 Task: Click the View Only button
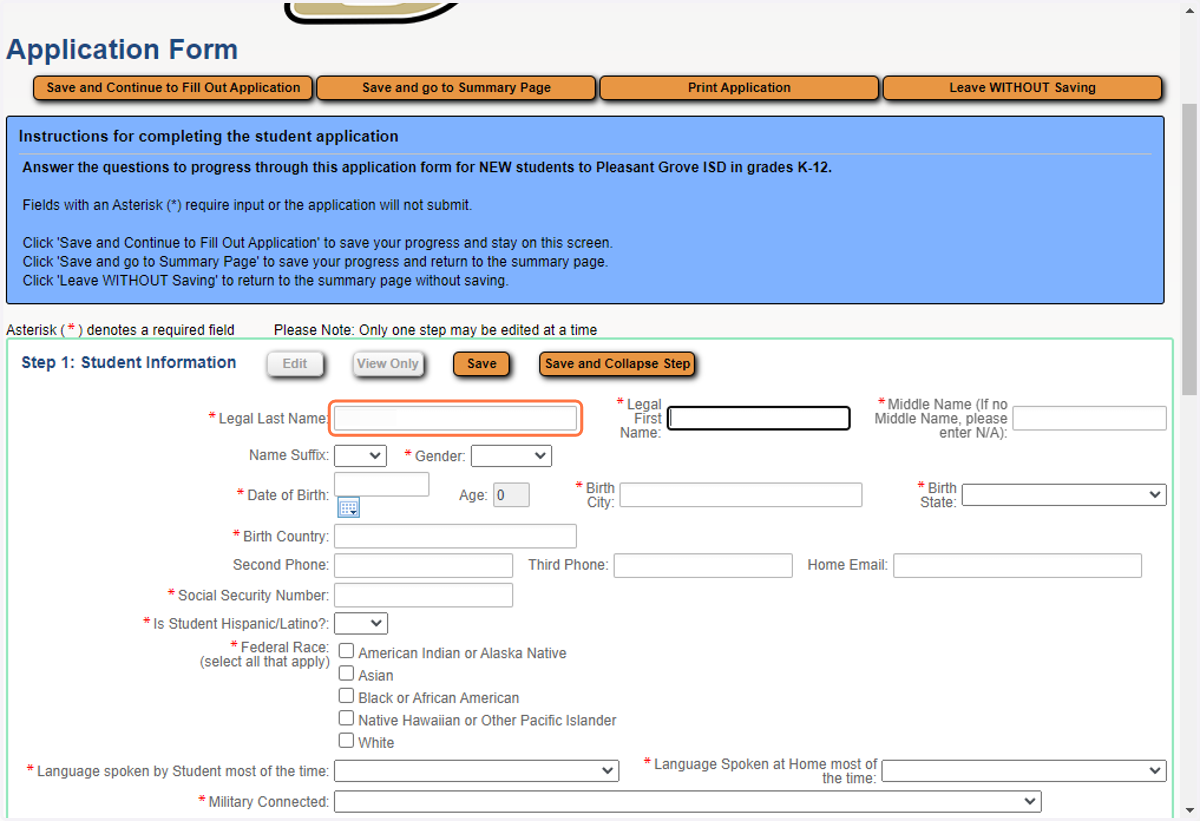coord(388,364)
